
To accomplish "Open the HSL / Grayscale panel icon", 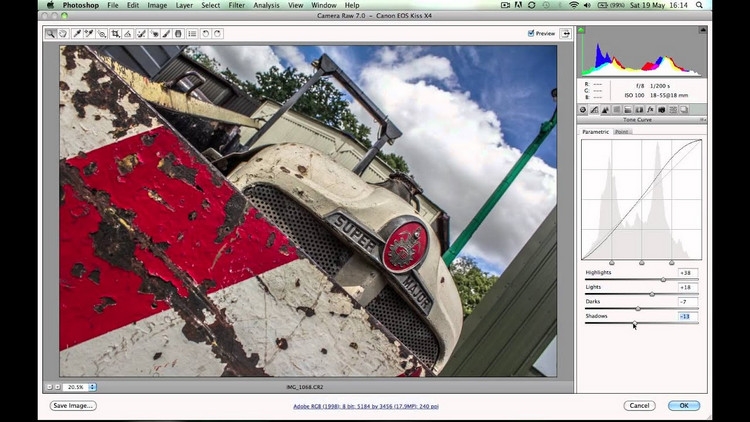I will point(617,110).
